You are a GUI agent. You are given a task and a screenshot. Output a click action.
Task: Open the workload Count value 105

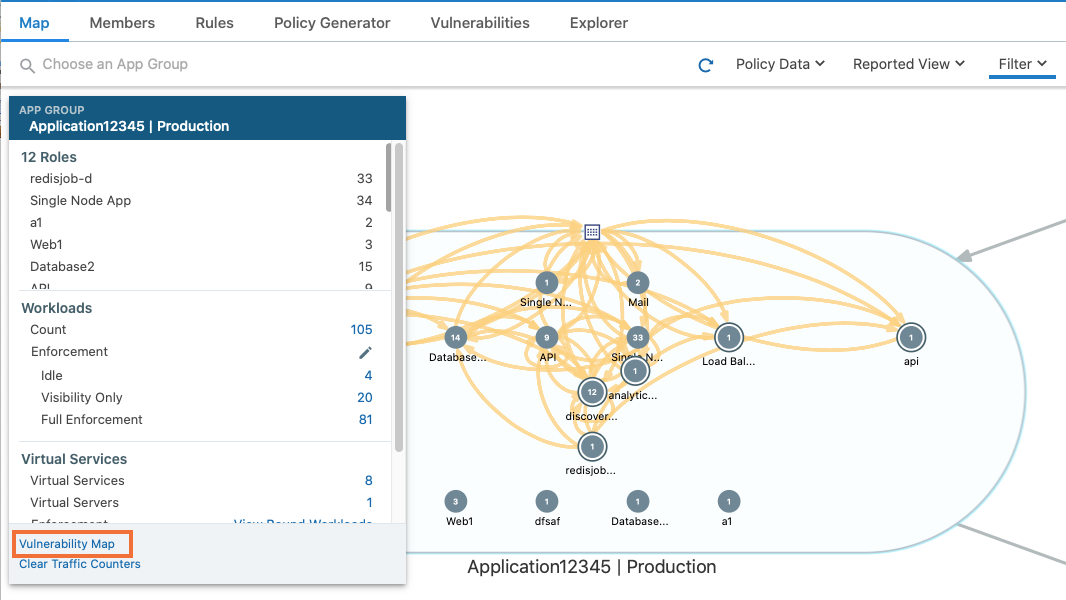(x=361, y=330)
